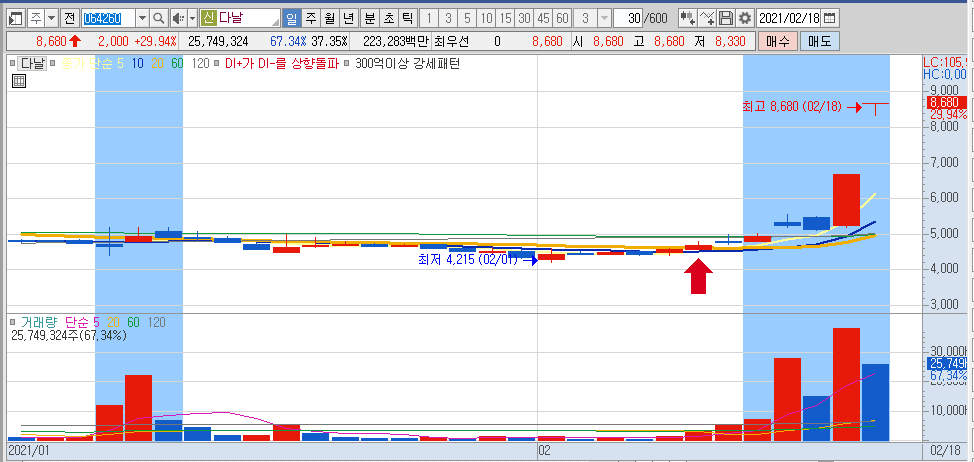Screen dimensions: 974x462
Task: Click the gray 120 moving average legend
Action: [201, 63]
